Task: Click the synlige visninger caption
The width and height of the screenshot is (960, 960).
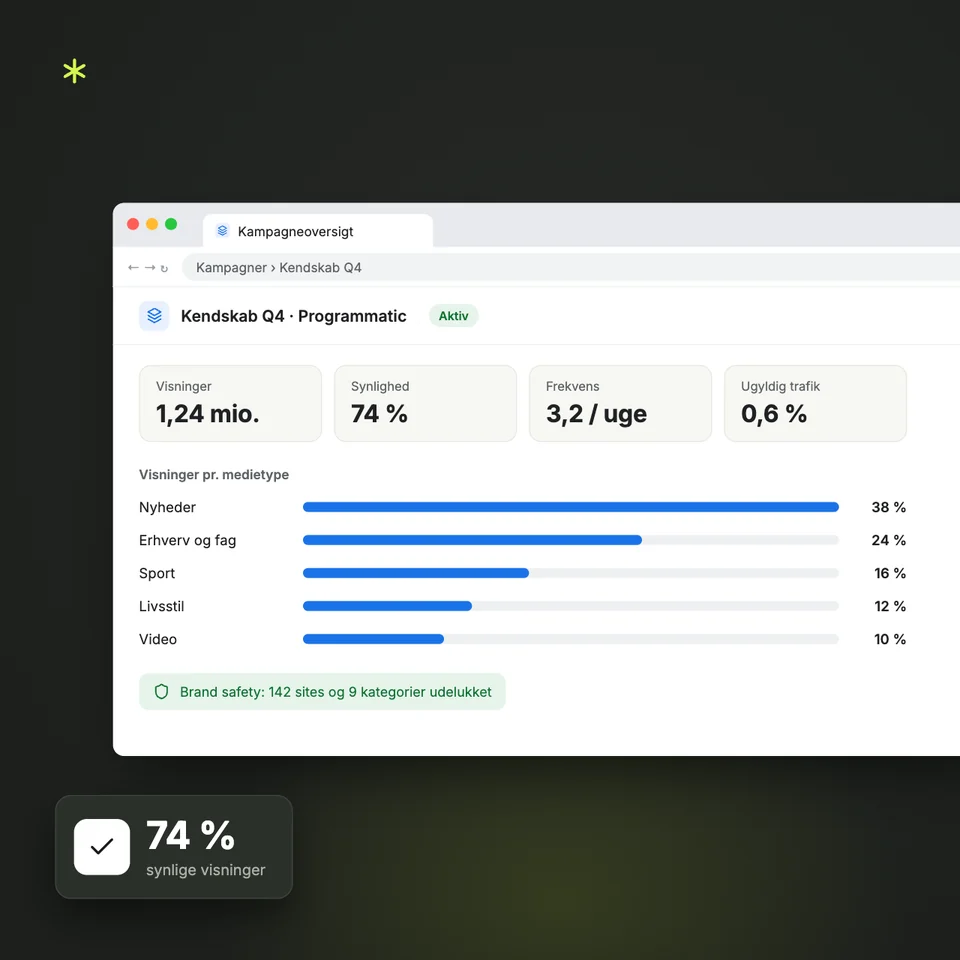Action: pyautogui.click(x=206, y=870)
